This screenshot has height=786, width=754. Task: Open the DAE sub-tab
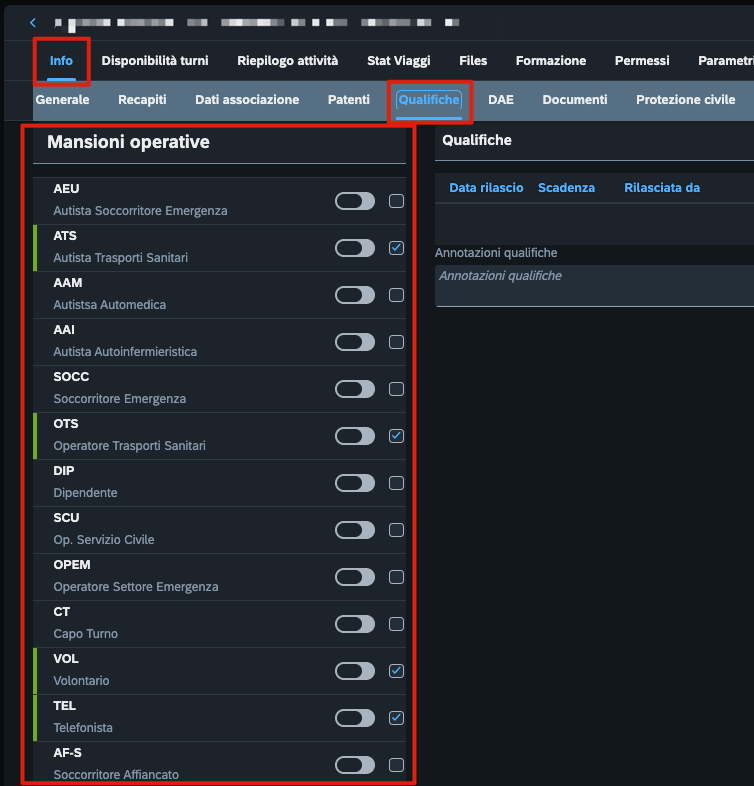point(501,100)
